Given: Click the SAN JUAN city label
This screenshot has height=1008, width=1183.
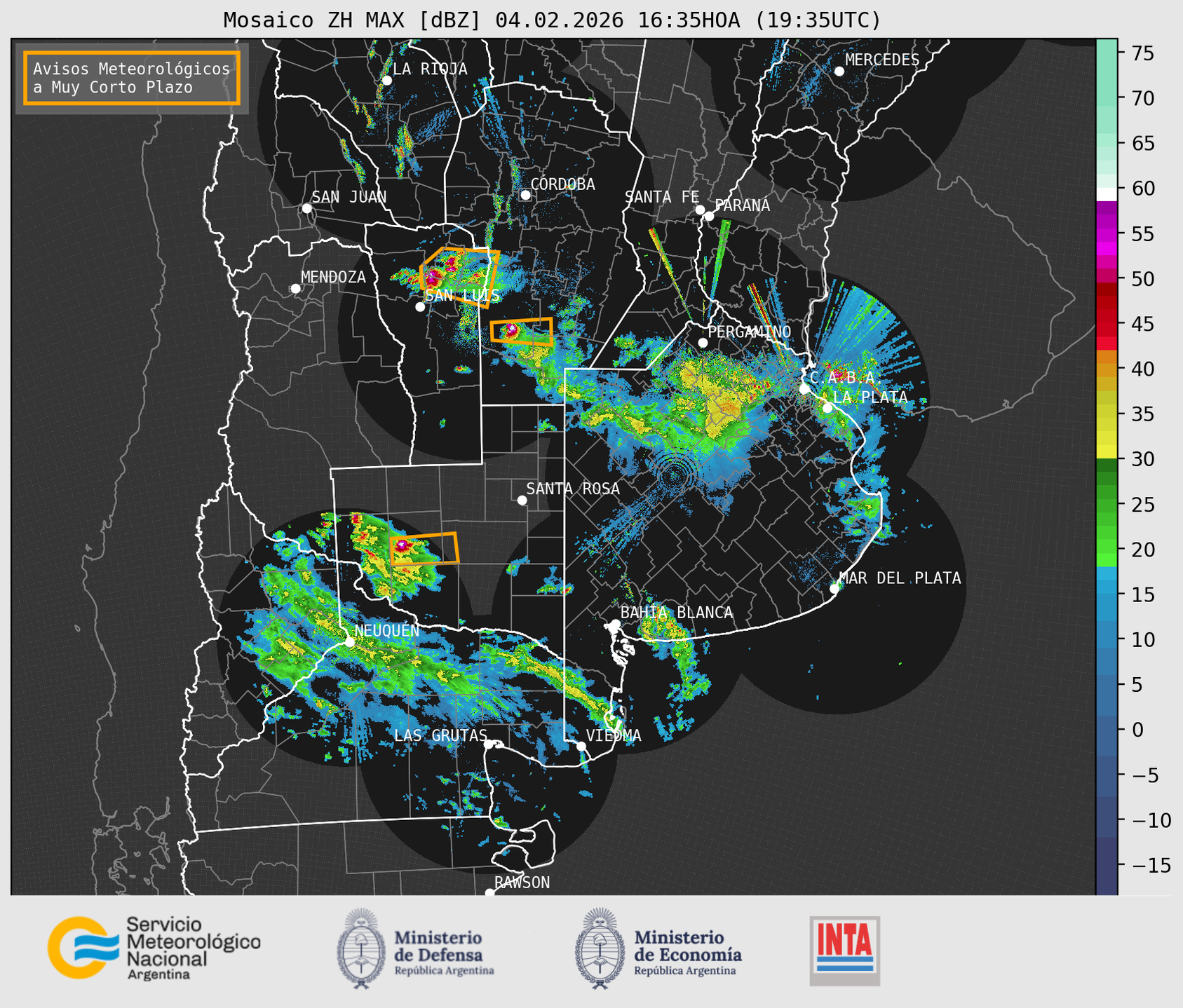Looking at the screenshot, I should [x=349, y=197].
